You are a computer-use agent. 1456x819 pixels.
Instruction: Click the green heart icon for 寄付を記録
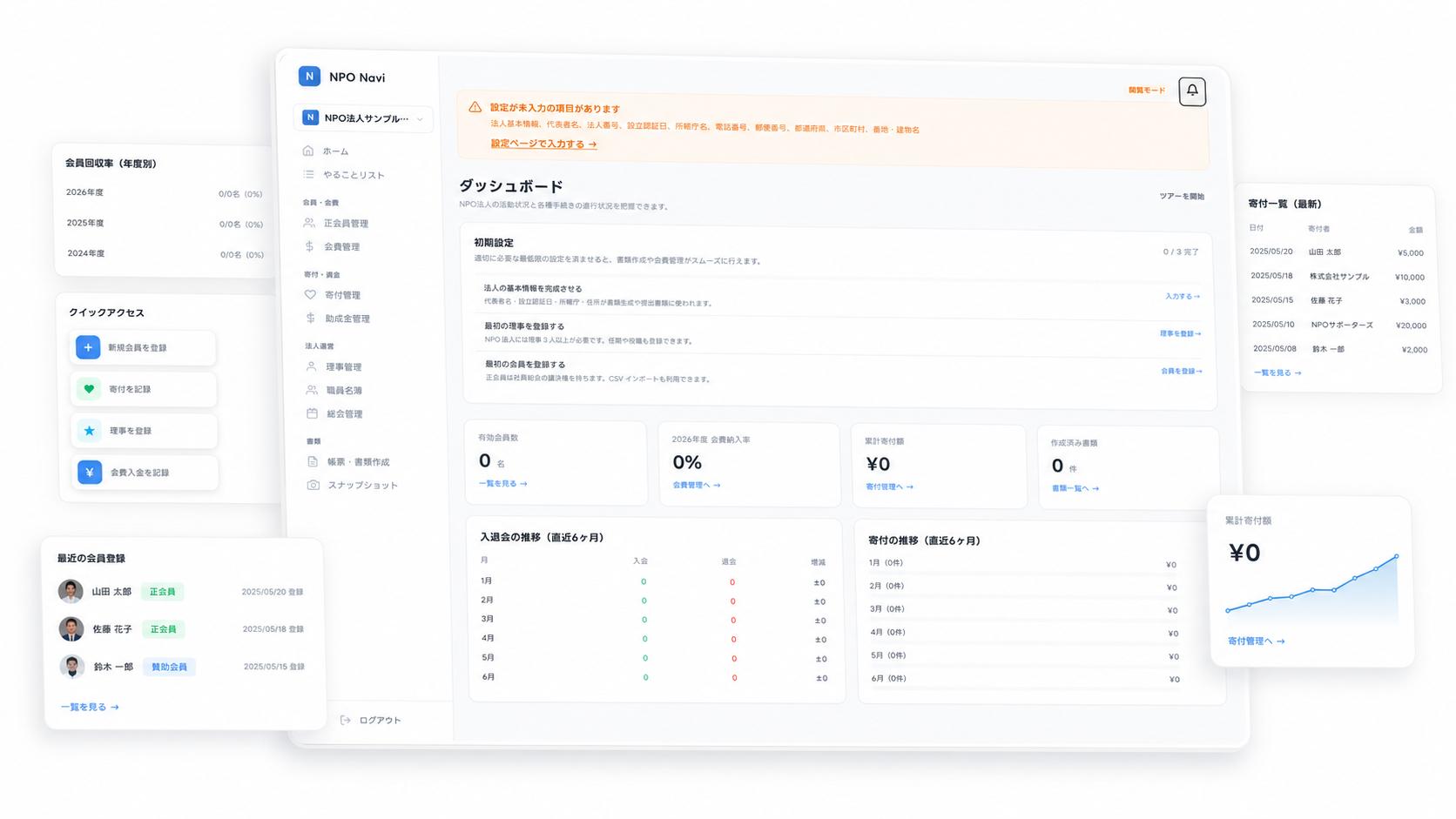pyautogui.click(x=89, y=389)
